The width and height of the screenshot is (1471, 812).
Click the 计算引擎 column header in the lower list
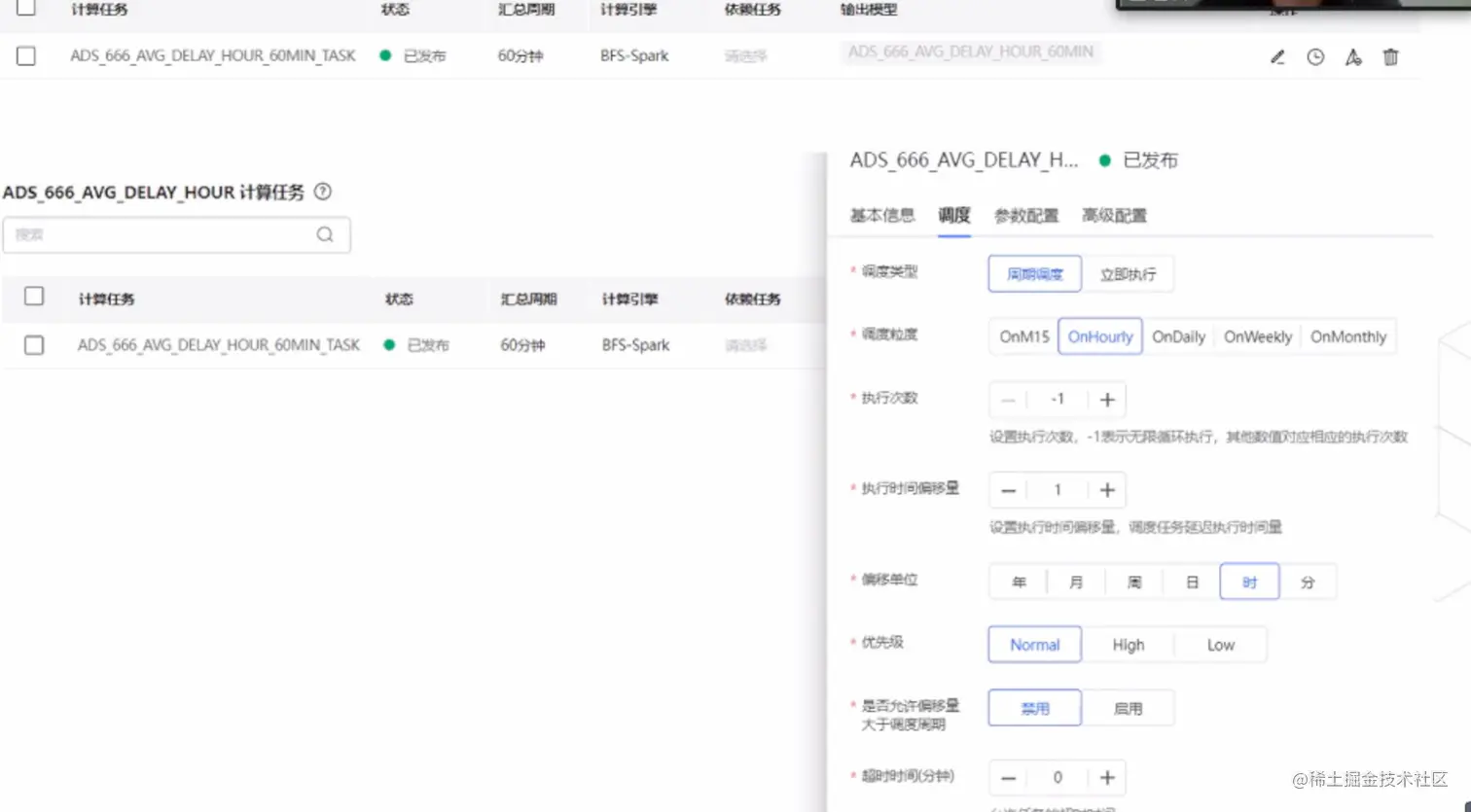click(x=629, y=299)
